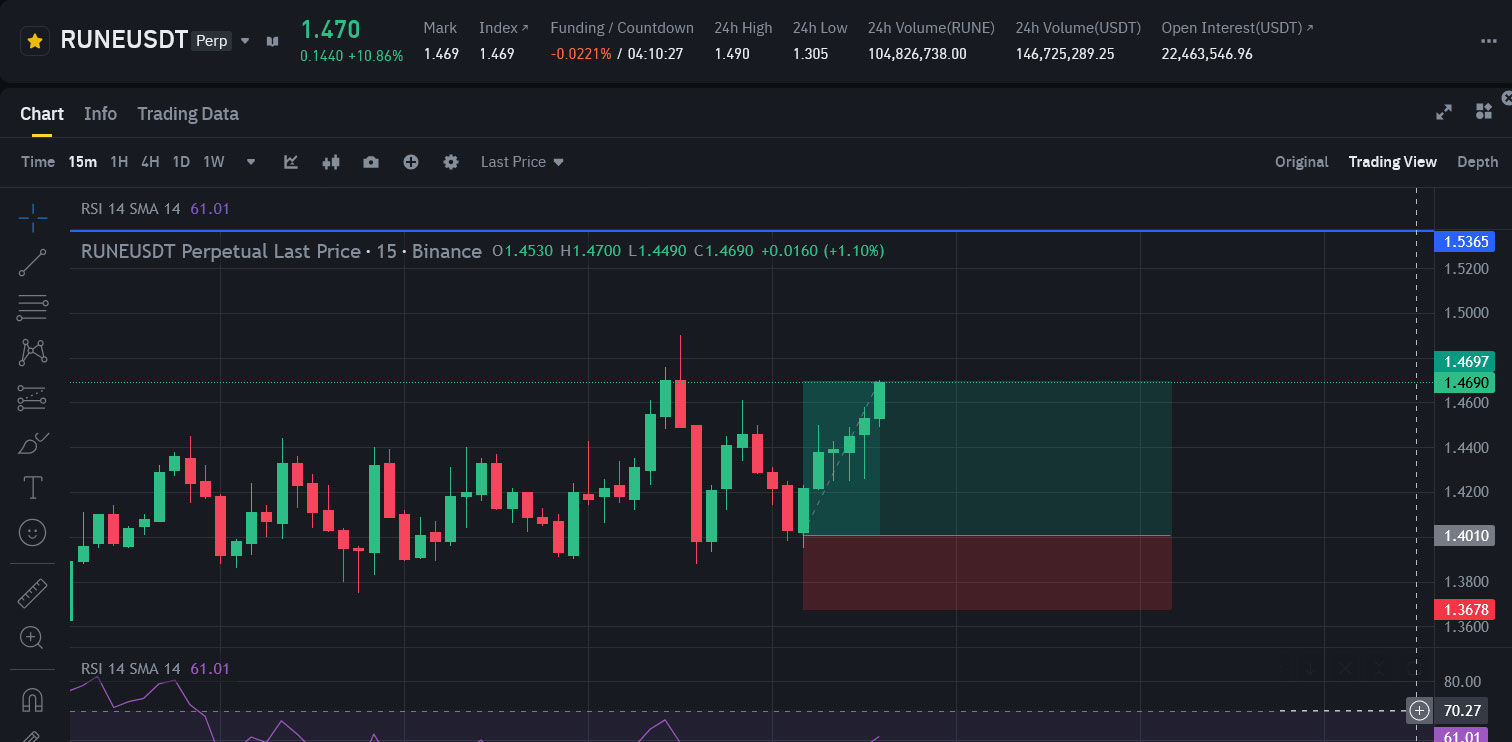Click the funding rate -0.0221% value
This screenshot has width=1512, height=742.
point(580,54)
